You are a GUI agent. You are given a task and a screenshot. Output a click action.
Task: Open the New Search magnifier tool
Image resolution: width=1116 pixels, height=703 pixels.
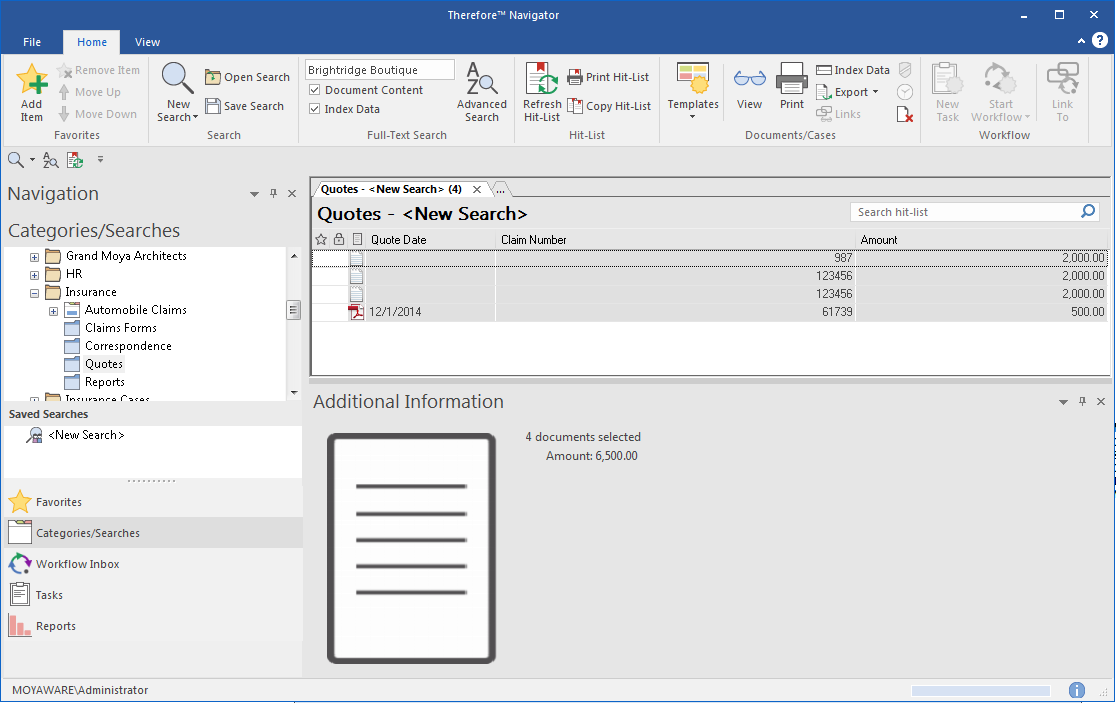(x=178, y=79)
